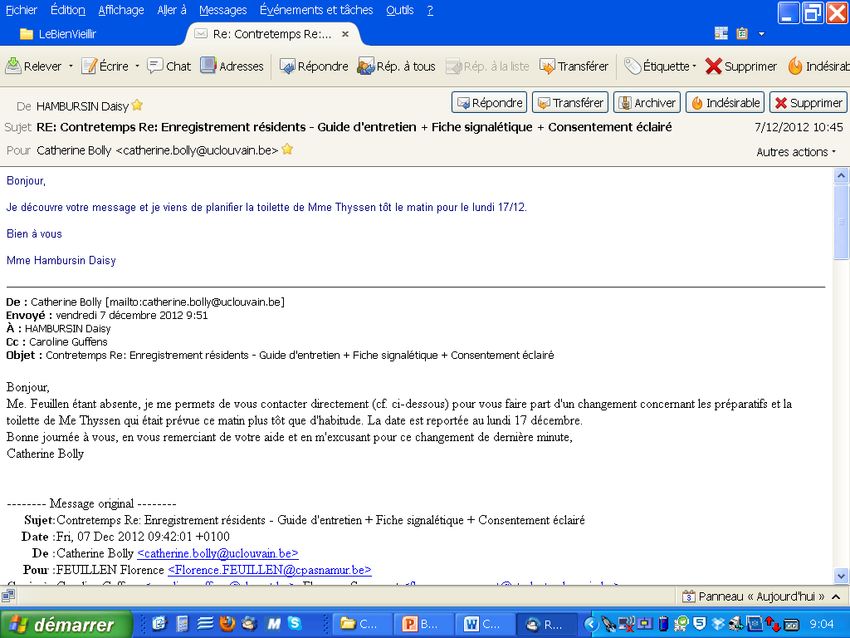Open the Outils menu

click(400, 10)
